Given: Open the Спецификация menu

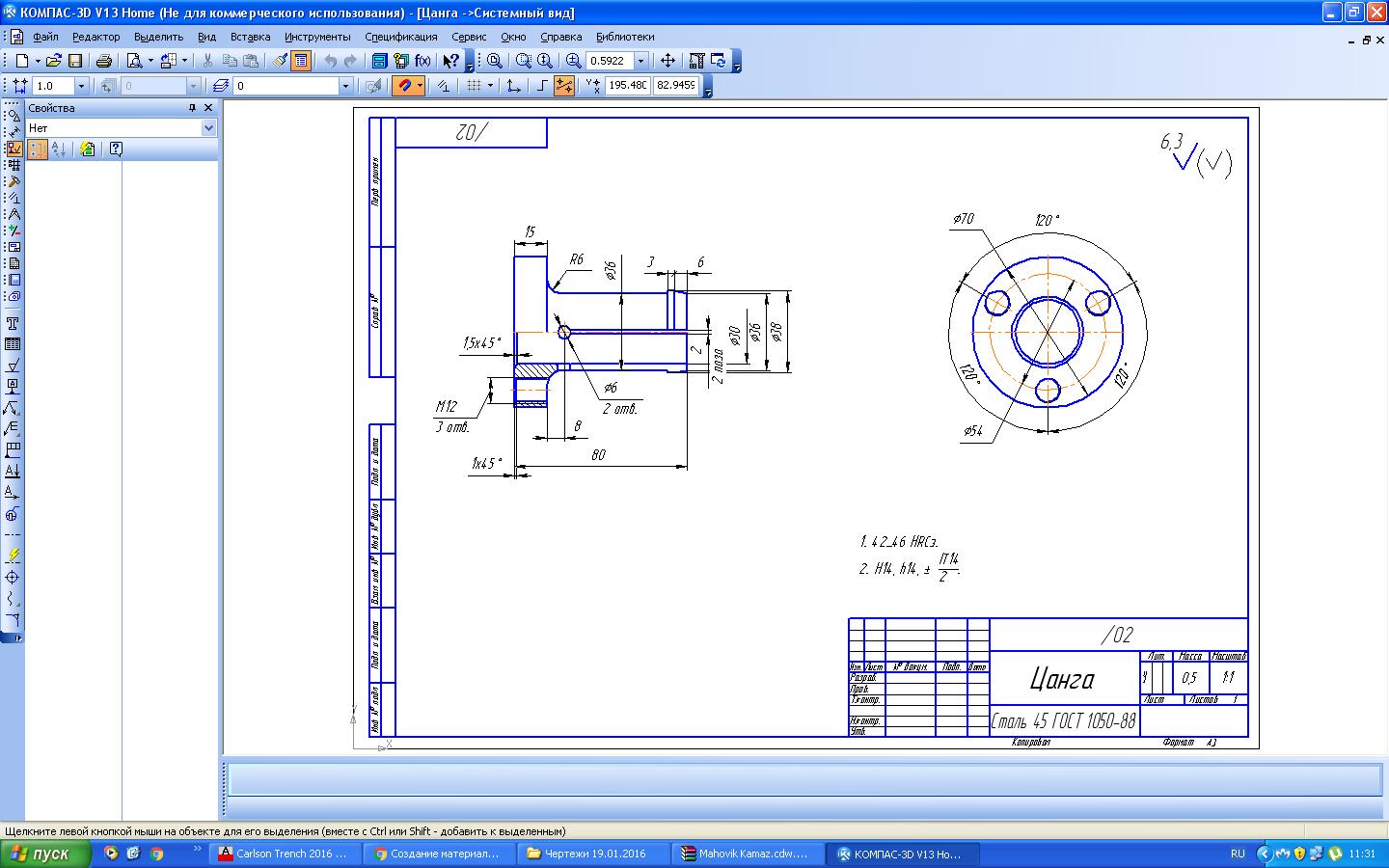Looking at the screenshot, I should pyautogui.click(x=400, y=37).
